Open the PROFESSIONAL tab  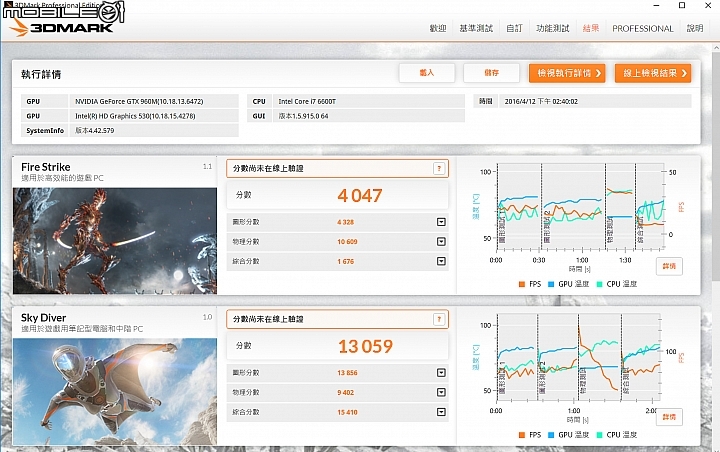click(x=642, y=28)
